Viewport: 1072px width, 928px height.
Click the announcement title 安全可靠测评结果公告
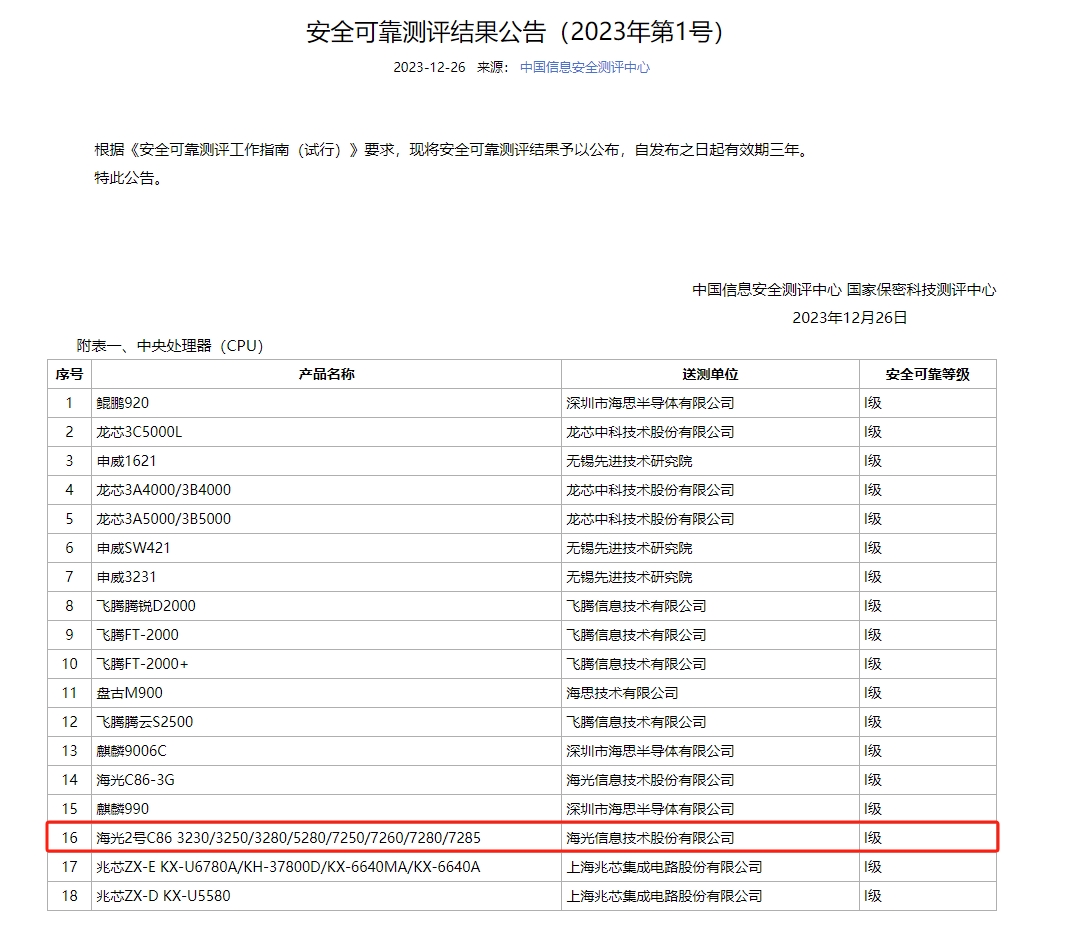click(514, 31)
